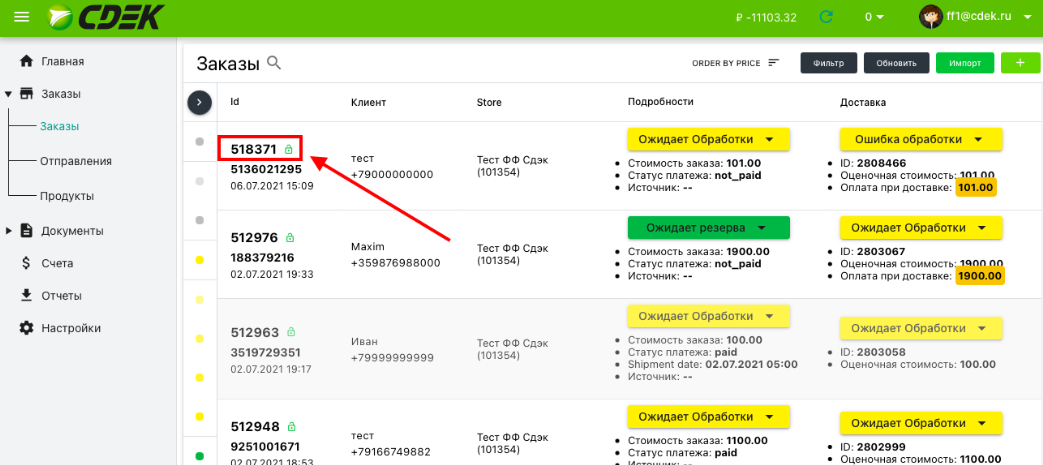Open status dropdown Ожидает Обработки for order 518371

tap(708, 139)
